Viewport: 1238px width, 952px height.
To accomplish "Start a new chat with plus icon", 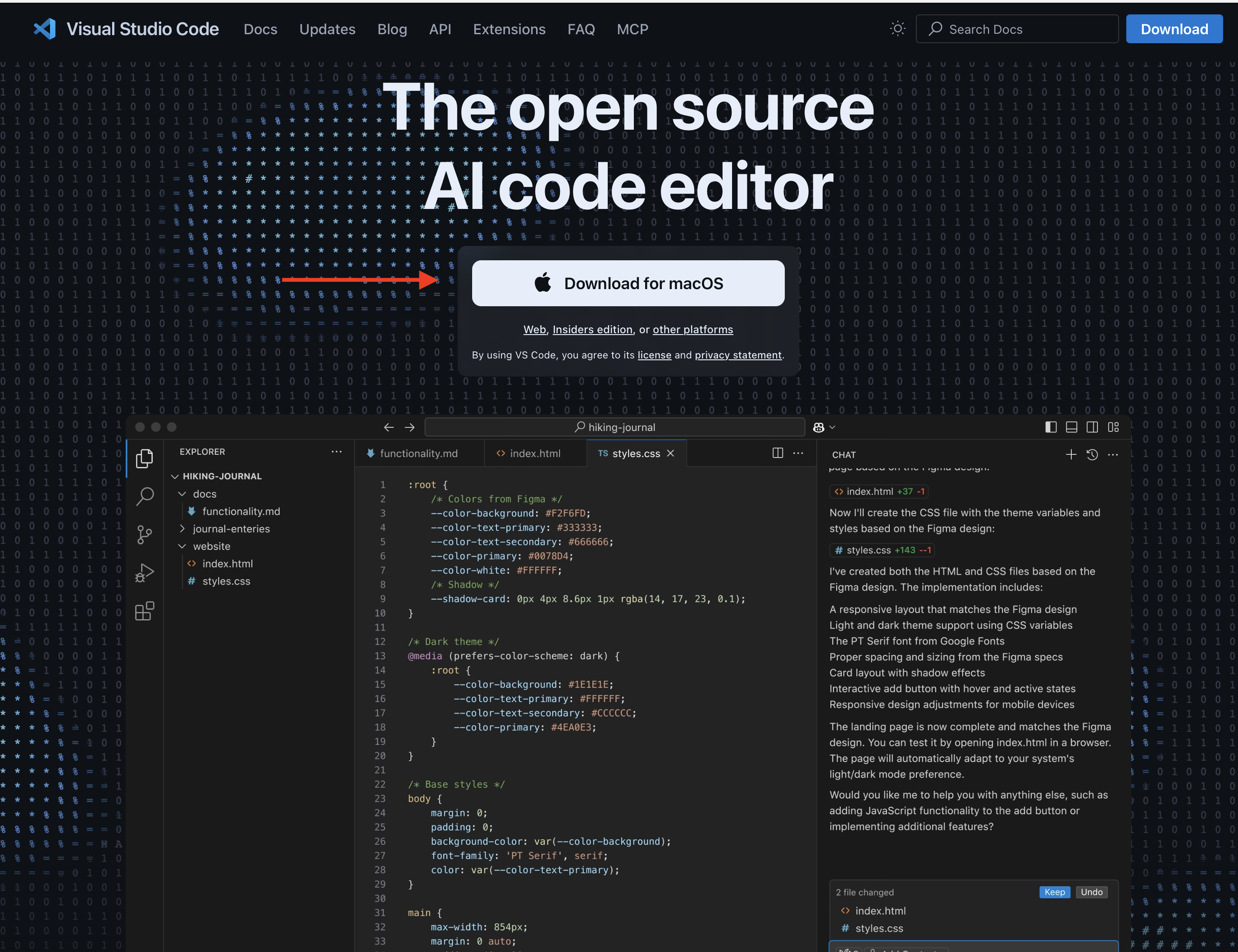I will [x=1071, y=454].
